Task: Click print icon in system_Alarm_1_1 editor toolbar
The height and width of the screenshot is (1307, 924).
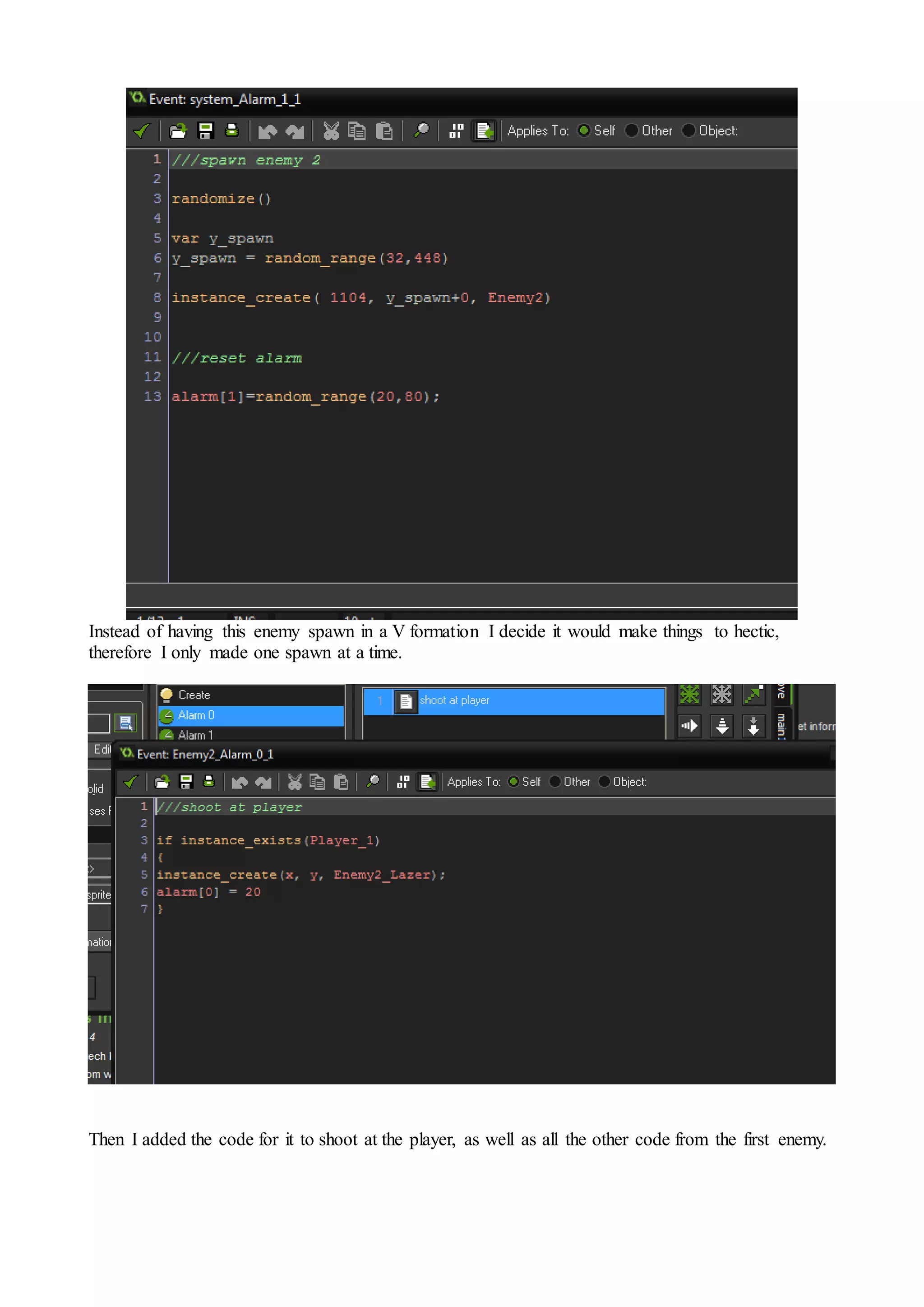Action: 231,131
